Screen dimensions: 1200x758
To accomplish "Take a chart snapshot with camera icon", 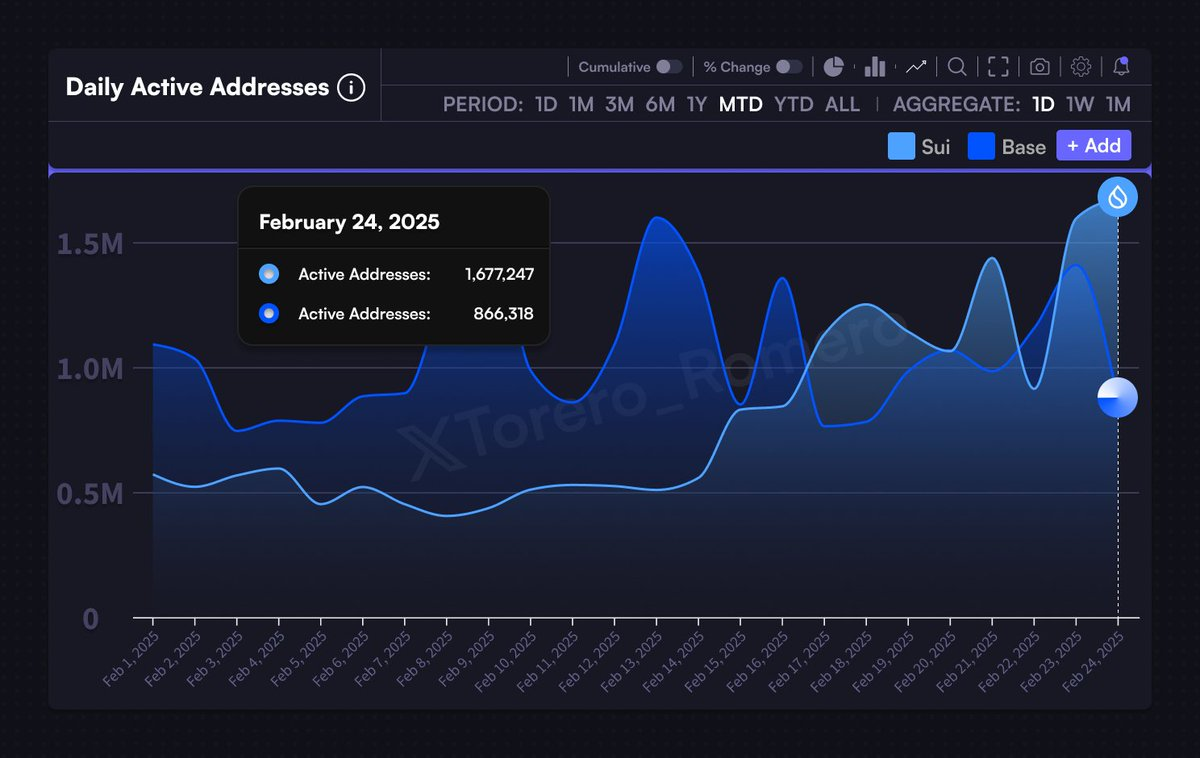I will tap(1040, 67).
